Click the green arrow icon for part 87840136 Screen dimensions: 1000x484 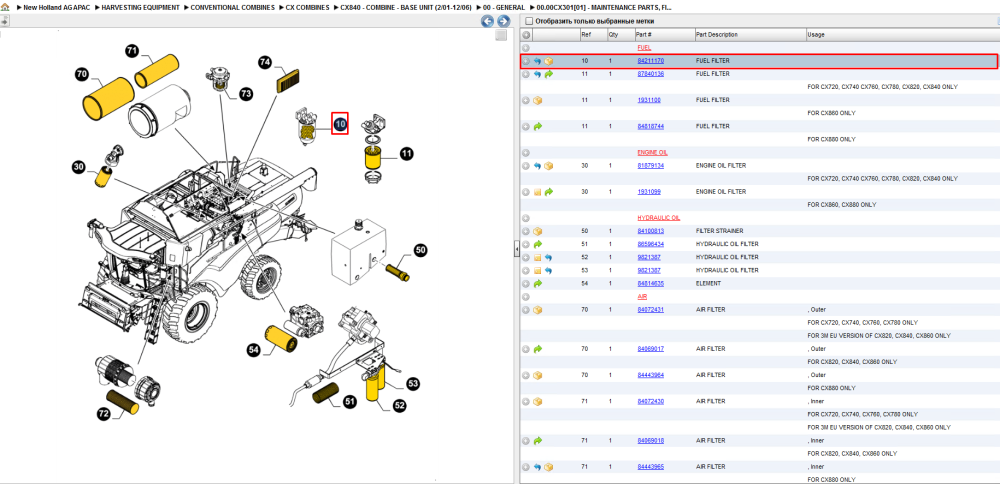coord(548,74)
